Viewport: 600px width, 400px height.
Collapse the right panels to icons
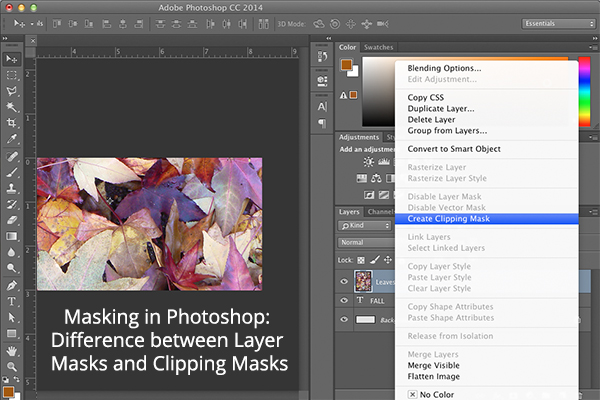tap(595, 39)
